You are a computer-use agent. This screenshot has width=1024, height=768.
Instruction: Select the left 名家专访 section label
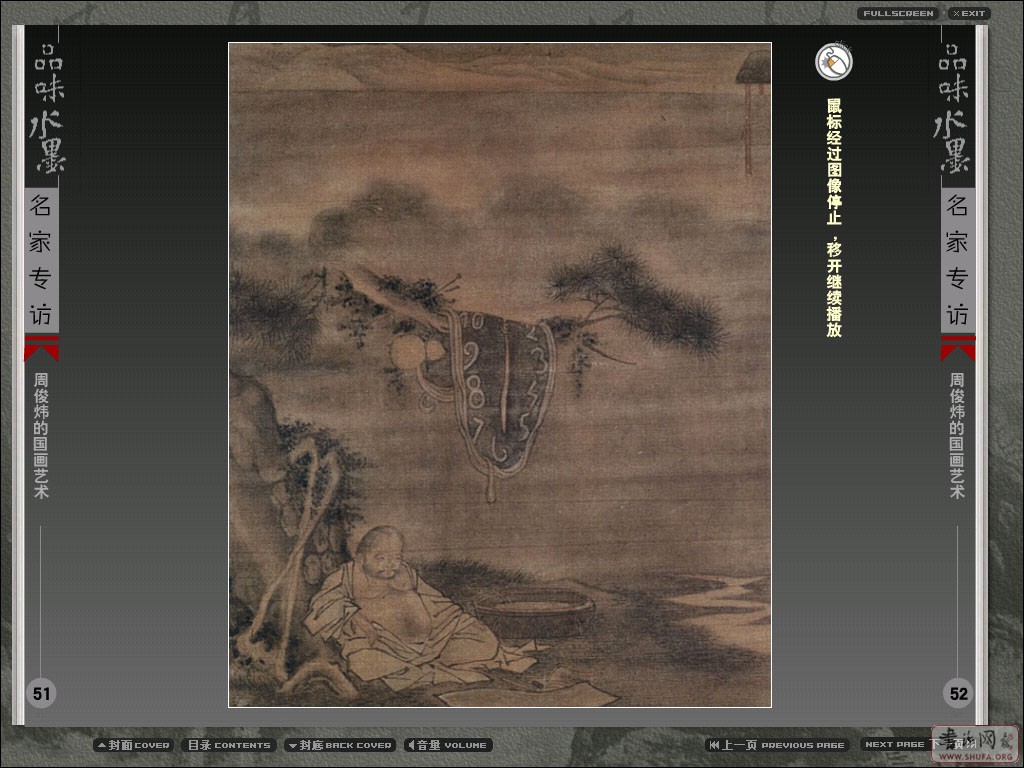[41, 261]
